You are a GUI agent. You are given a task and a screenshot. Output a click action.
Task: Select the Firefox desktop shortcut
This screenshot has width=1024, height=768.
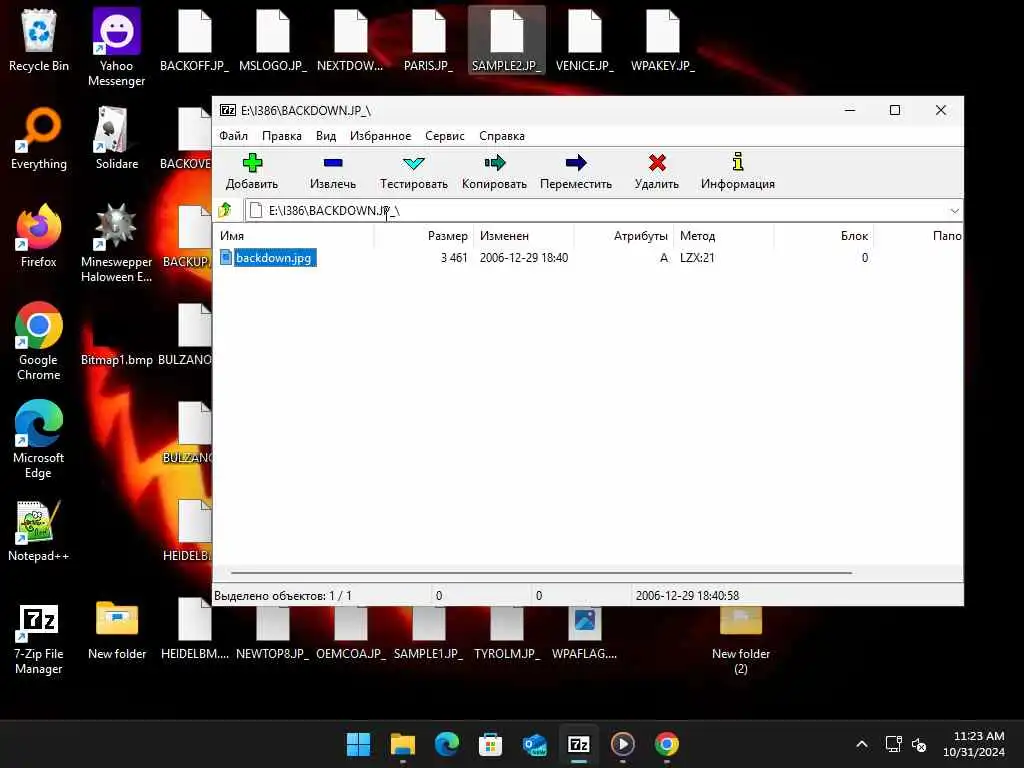tap(39, 236)
